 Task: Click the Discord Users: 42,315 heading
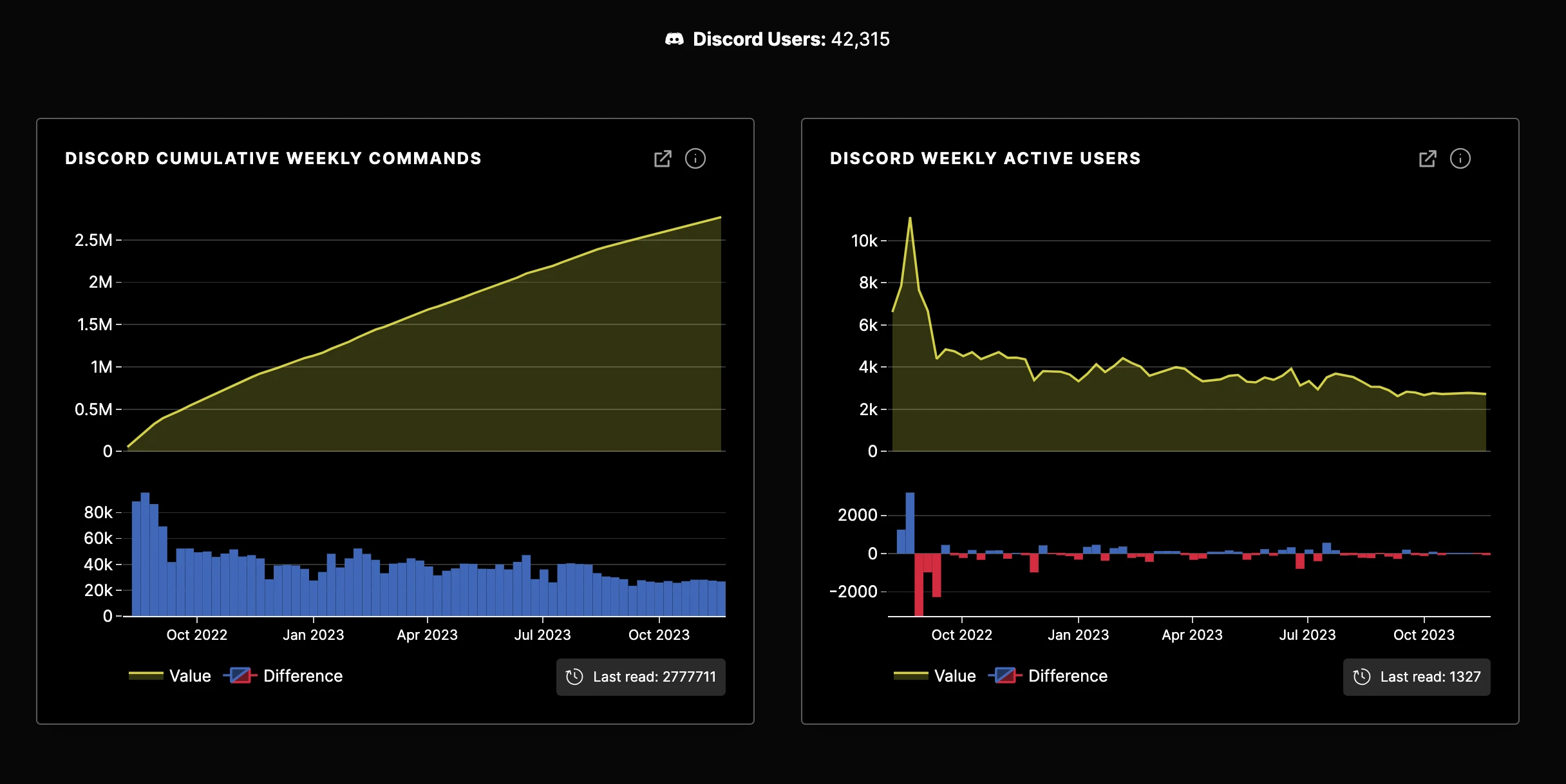(791, 39)
